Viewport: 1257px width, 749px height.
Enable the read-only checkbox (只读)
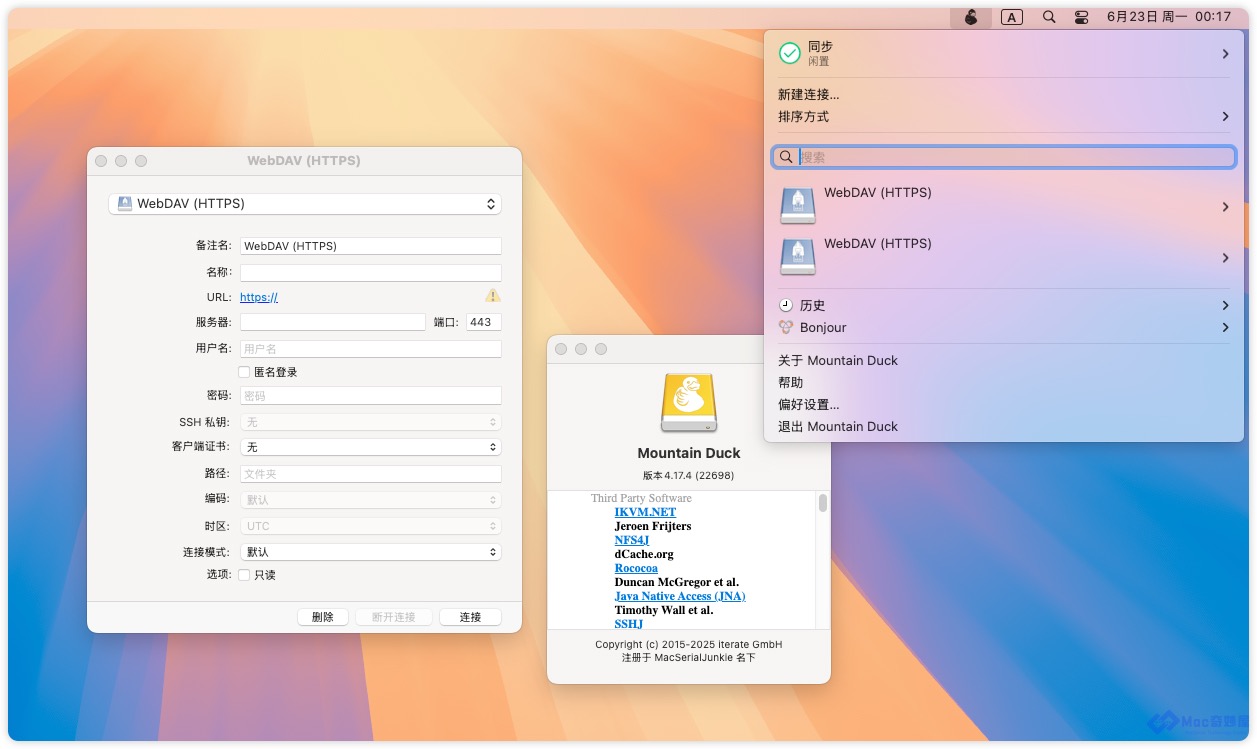pos(244,575)
